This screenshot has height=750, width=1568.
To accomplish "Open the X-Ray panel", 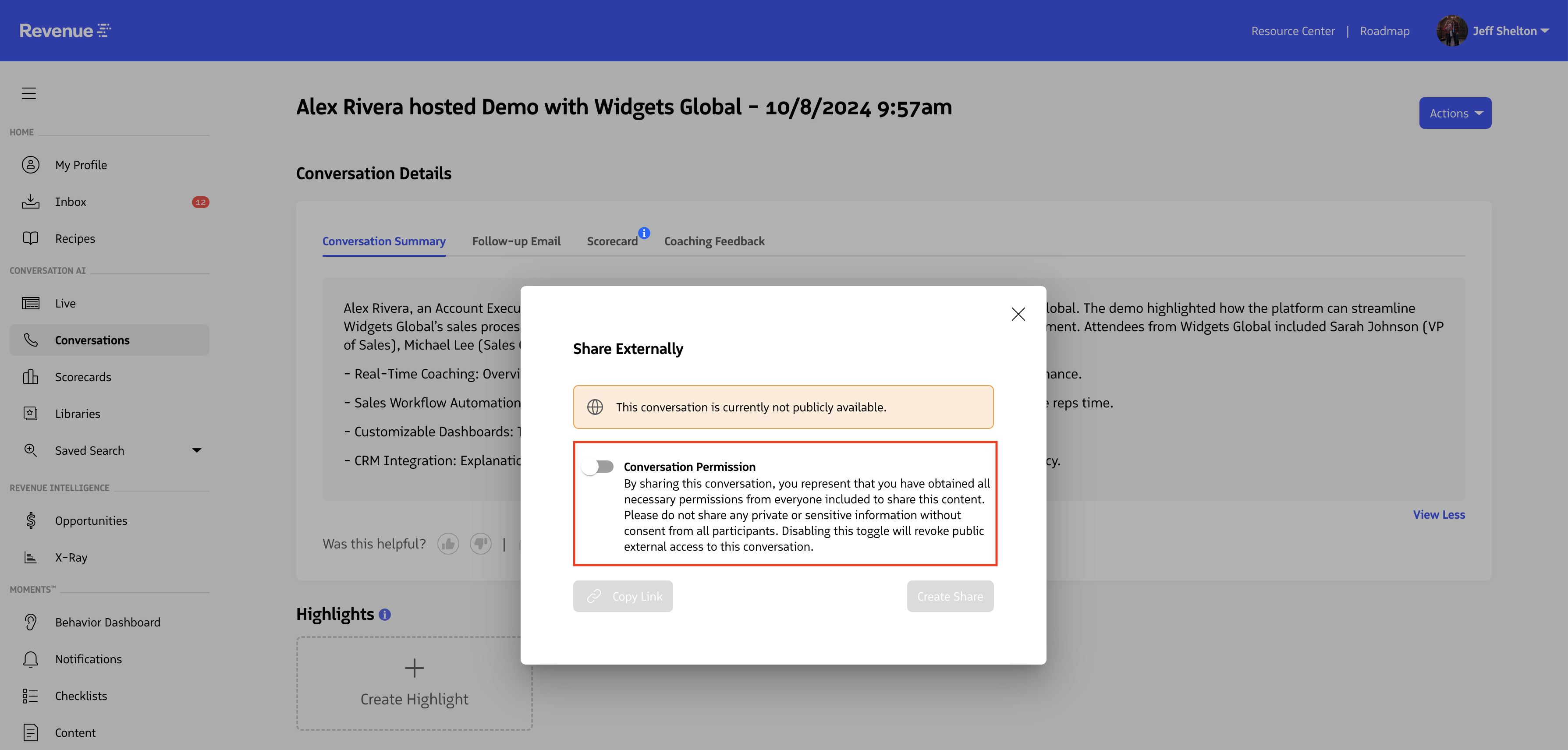I will [x=71, y=557].
